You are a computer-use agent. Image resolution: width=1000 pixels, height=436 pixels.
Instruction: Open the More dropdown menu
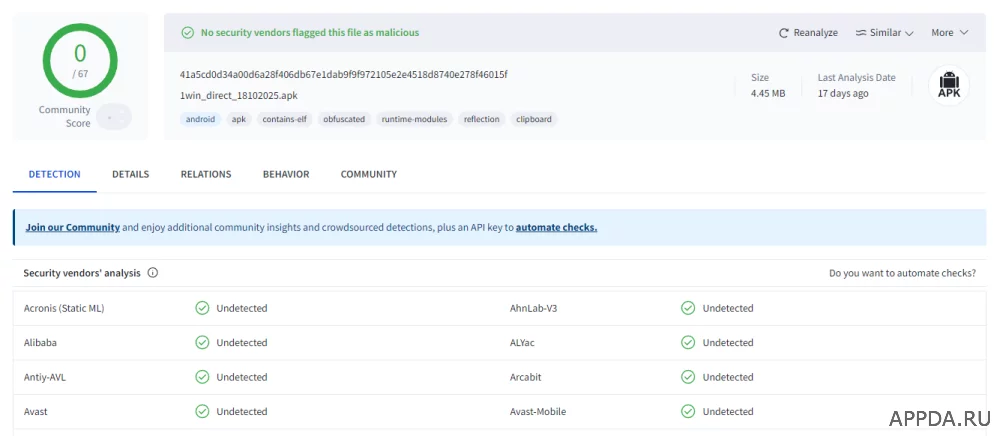949,33
